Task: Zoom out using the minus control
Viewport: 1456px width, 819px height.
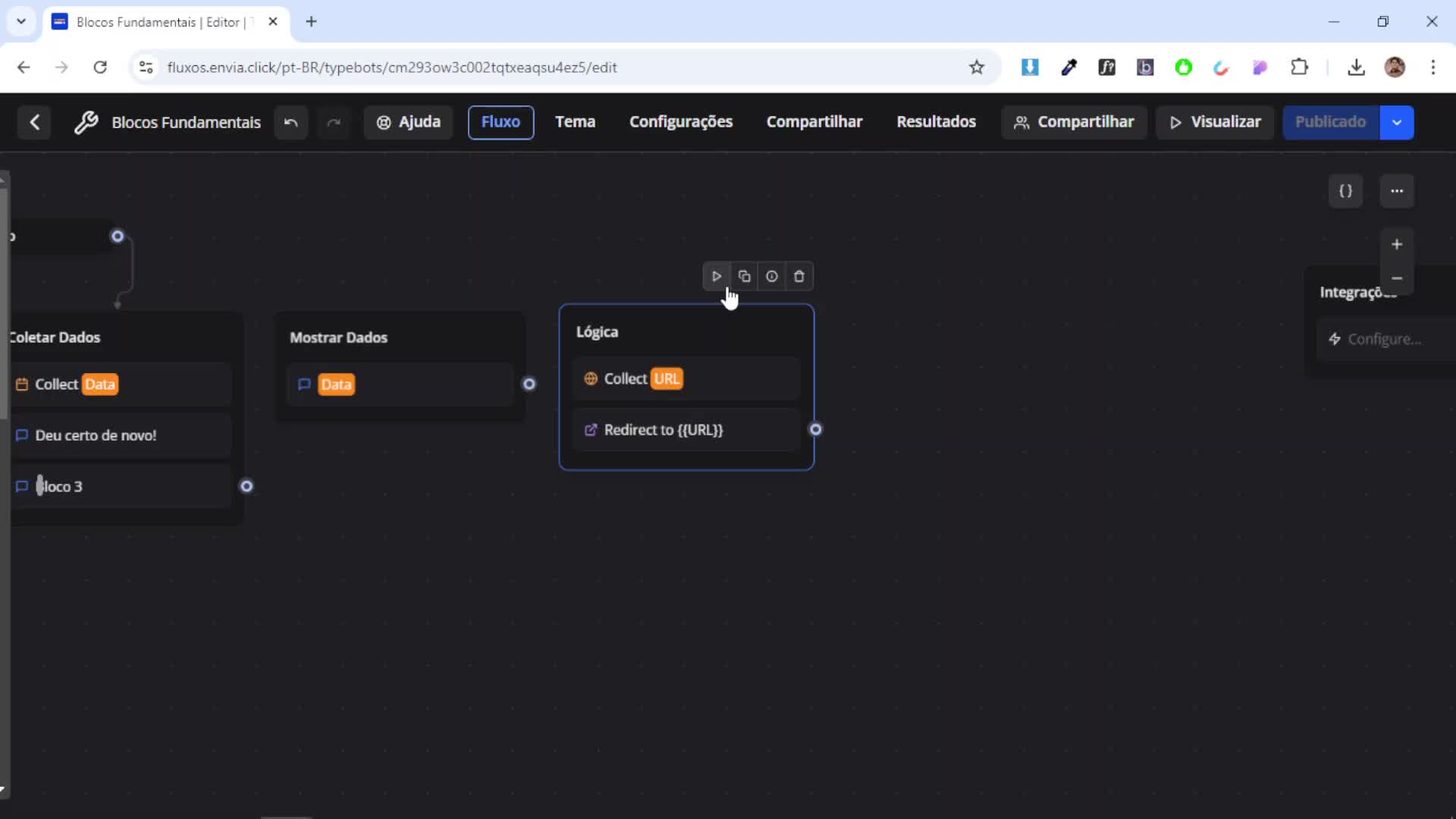Action: 1398,278
